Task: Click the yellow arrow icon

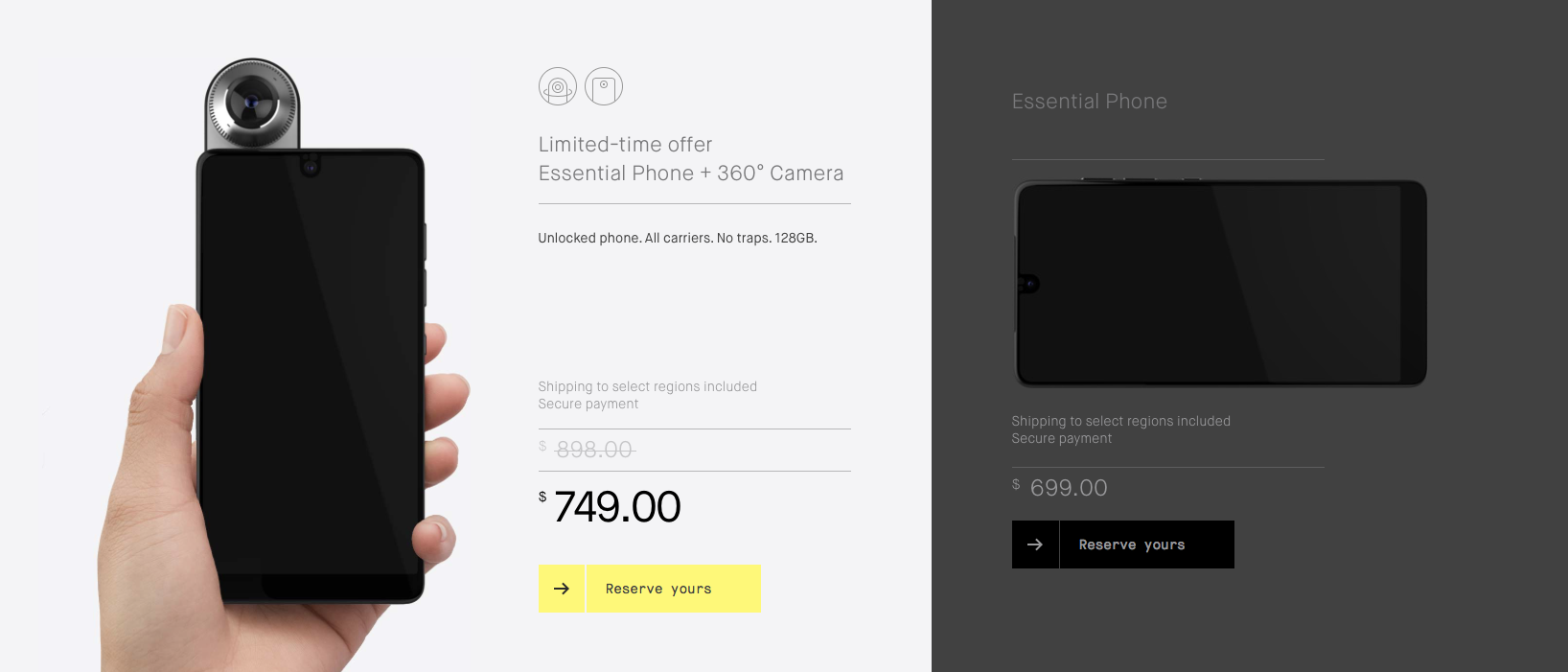Action: pos(562,589)
